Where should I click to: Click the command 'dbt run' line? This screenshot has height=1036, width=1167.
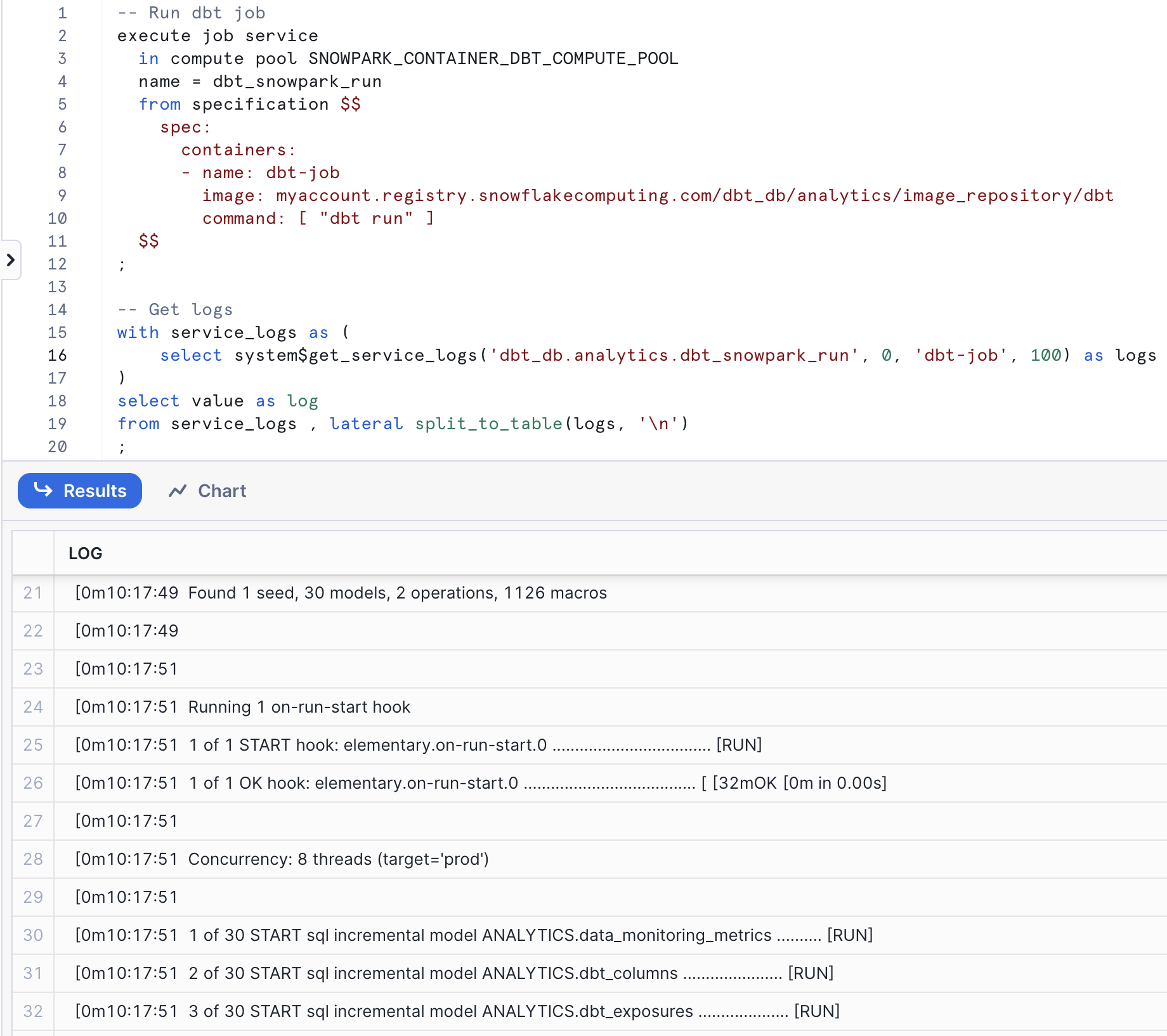coord(318,219)
